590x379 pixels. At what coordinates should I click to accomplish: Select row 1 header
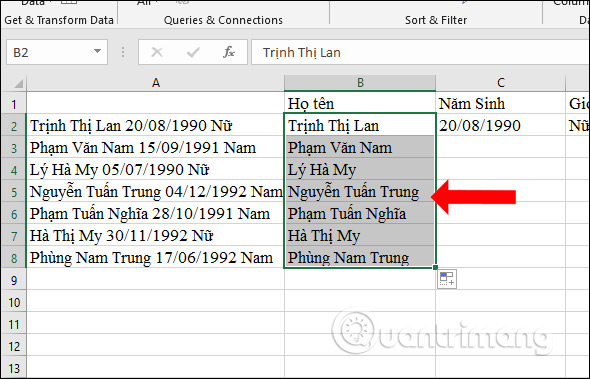click(x=14, y=104)
